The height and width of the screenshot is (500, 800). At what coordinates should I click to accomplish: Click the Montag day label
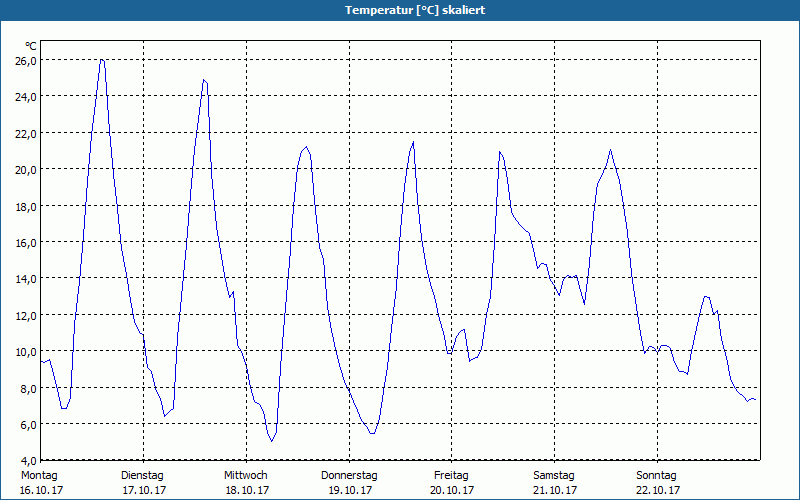(x=39, y=476)
